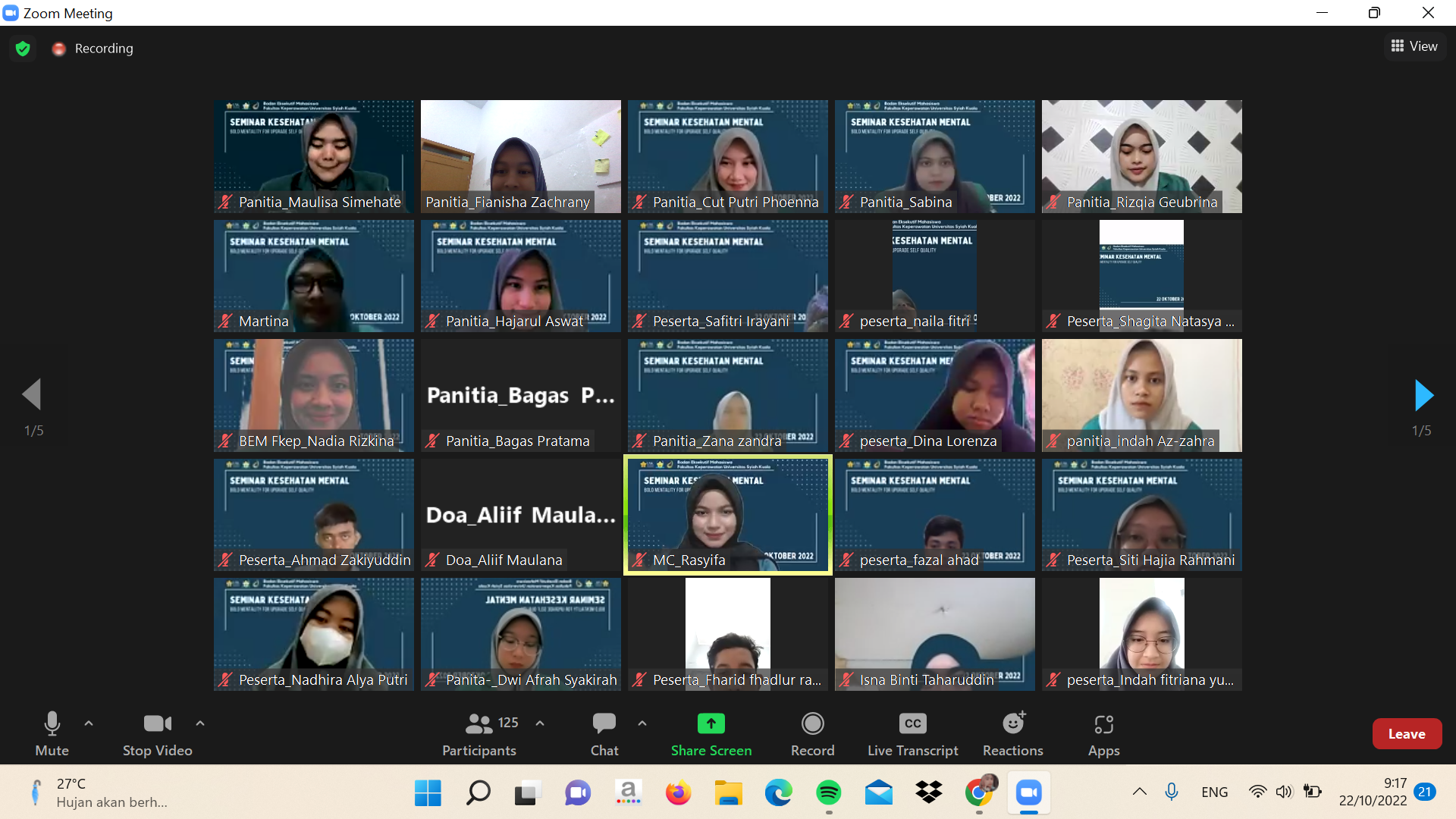Image resolution: width=1456 pixels, height=819 pixels.
Task: Expand the arrow next to Participants count
Action: [x=540, y=723]
